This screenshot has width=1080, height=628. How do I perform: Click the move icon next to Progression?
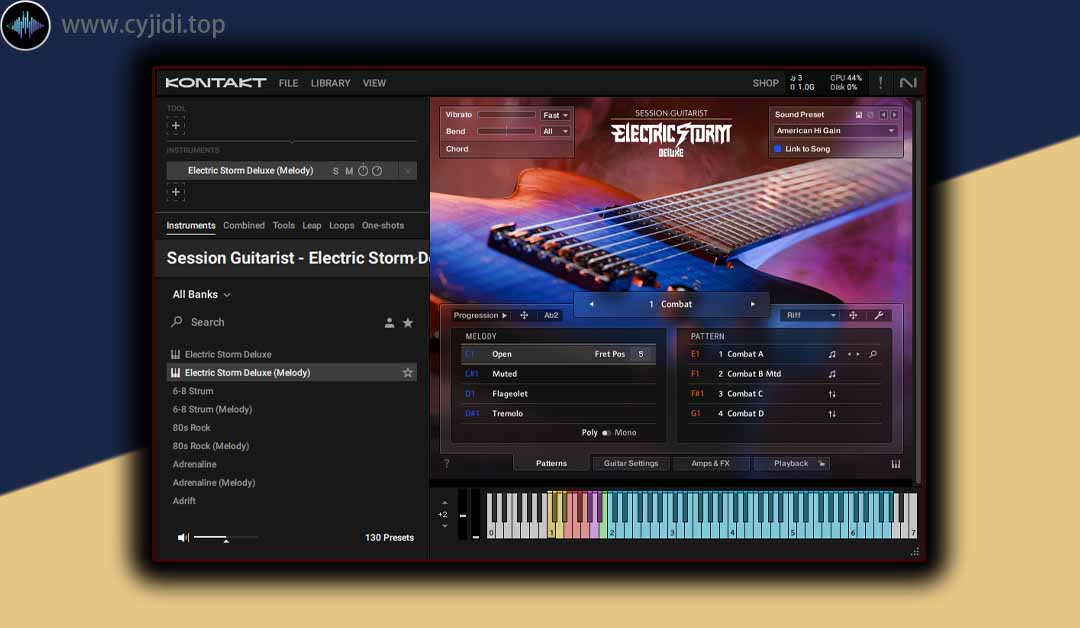524,315
